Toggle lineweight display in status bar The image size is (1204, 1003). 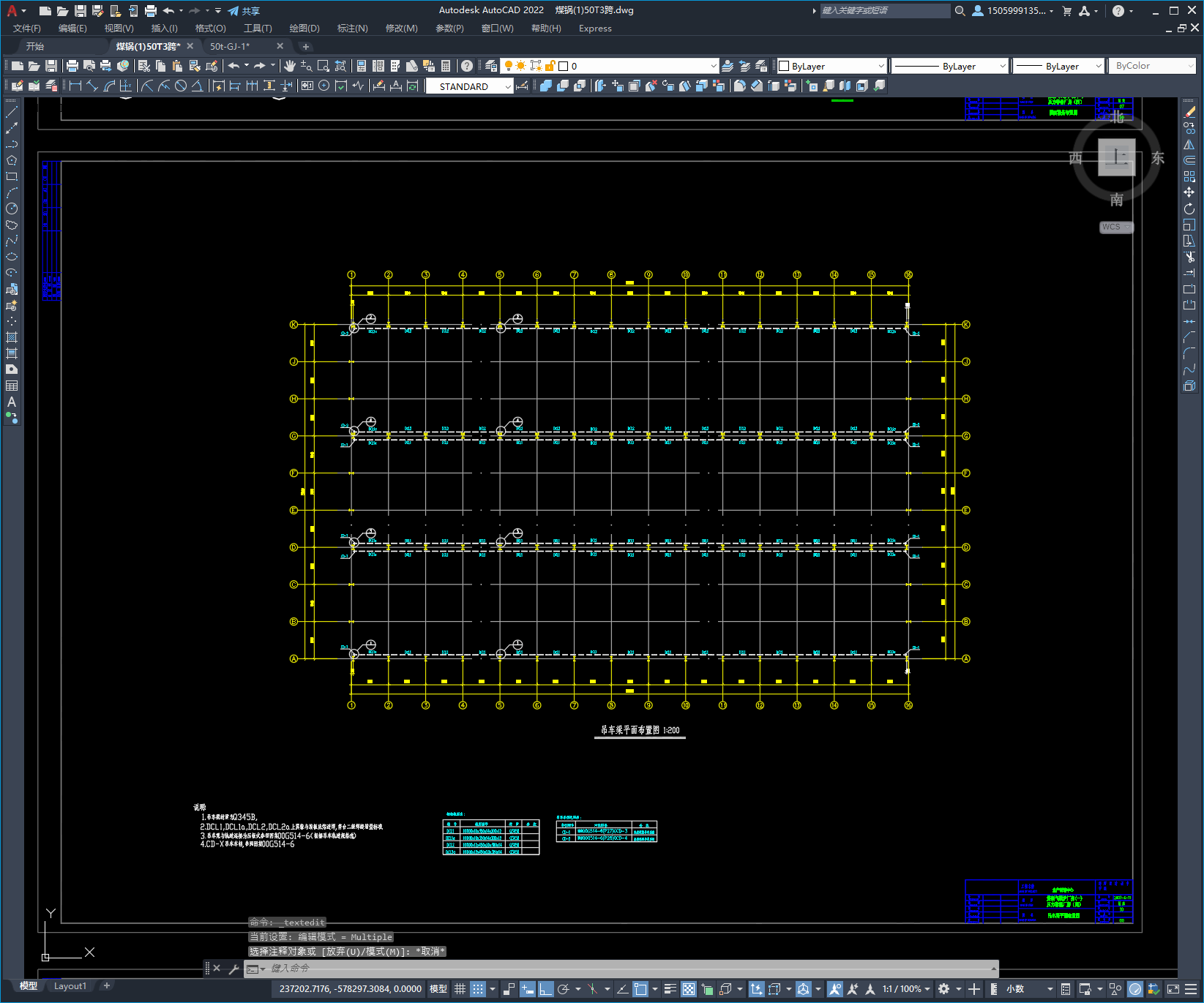[x=670, y=989]
